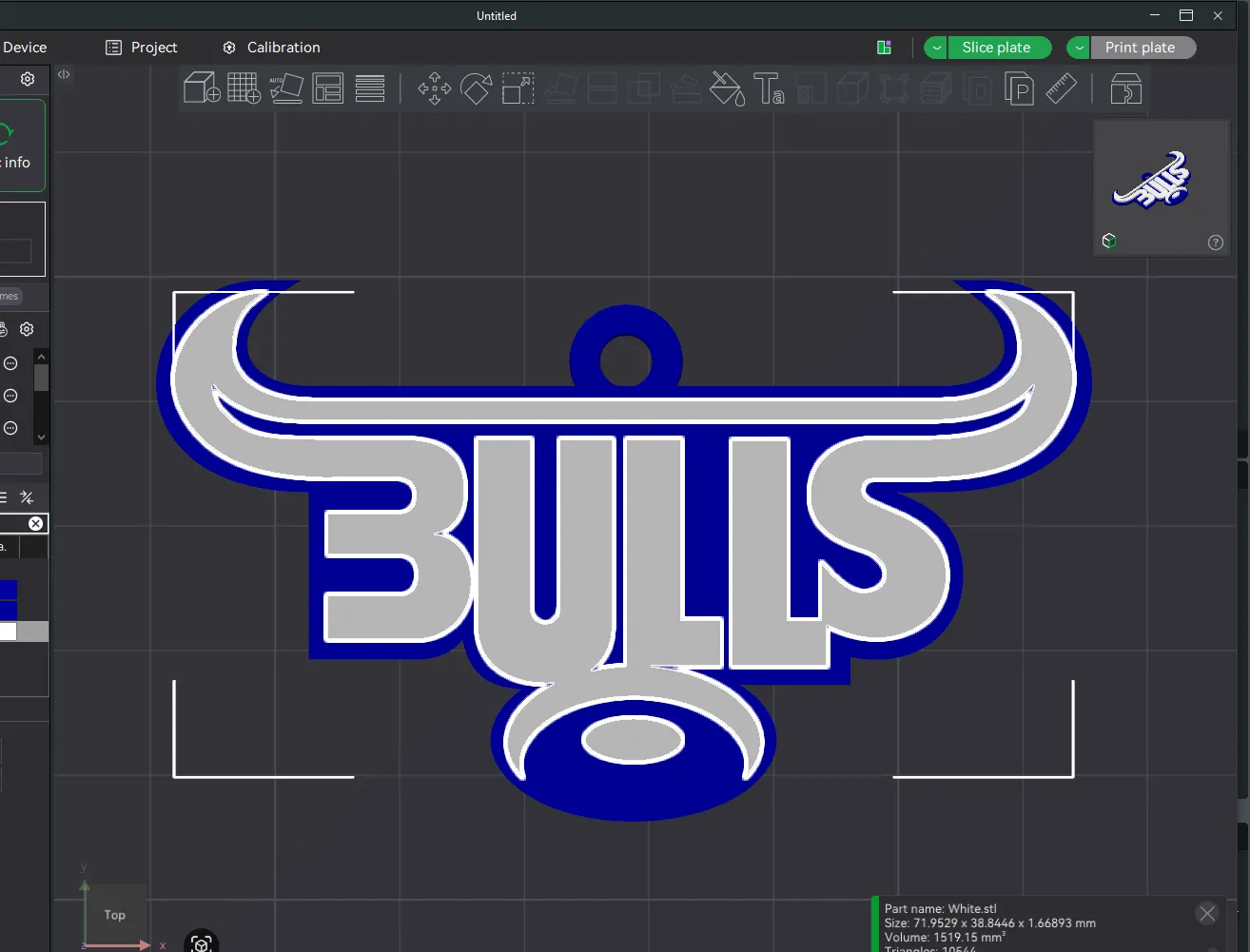Click the green plate status icon near Slice
Viewport: 1250px width, 952px height.
[x=884, y=48]
